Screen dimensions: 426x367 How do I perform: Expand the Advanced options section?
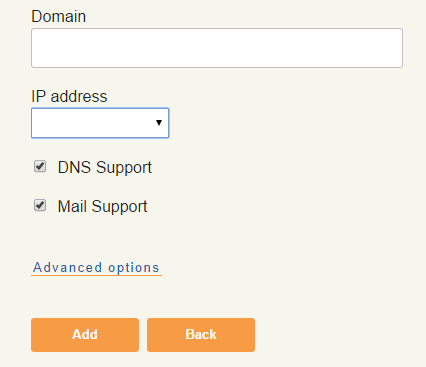pyautogui.click(x=96, y=268)
